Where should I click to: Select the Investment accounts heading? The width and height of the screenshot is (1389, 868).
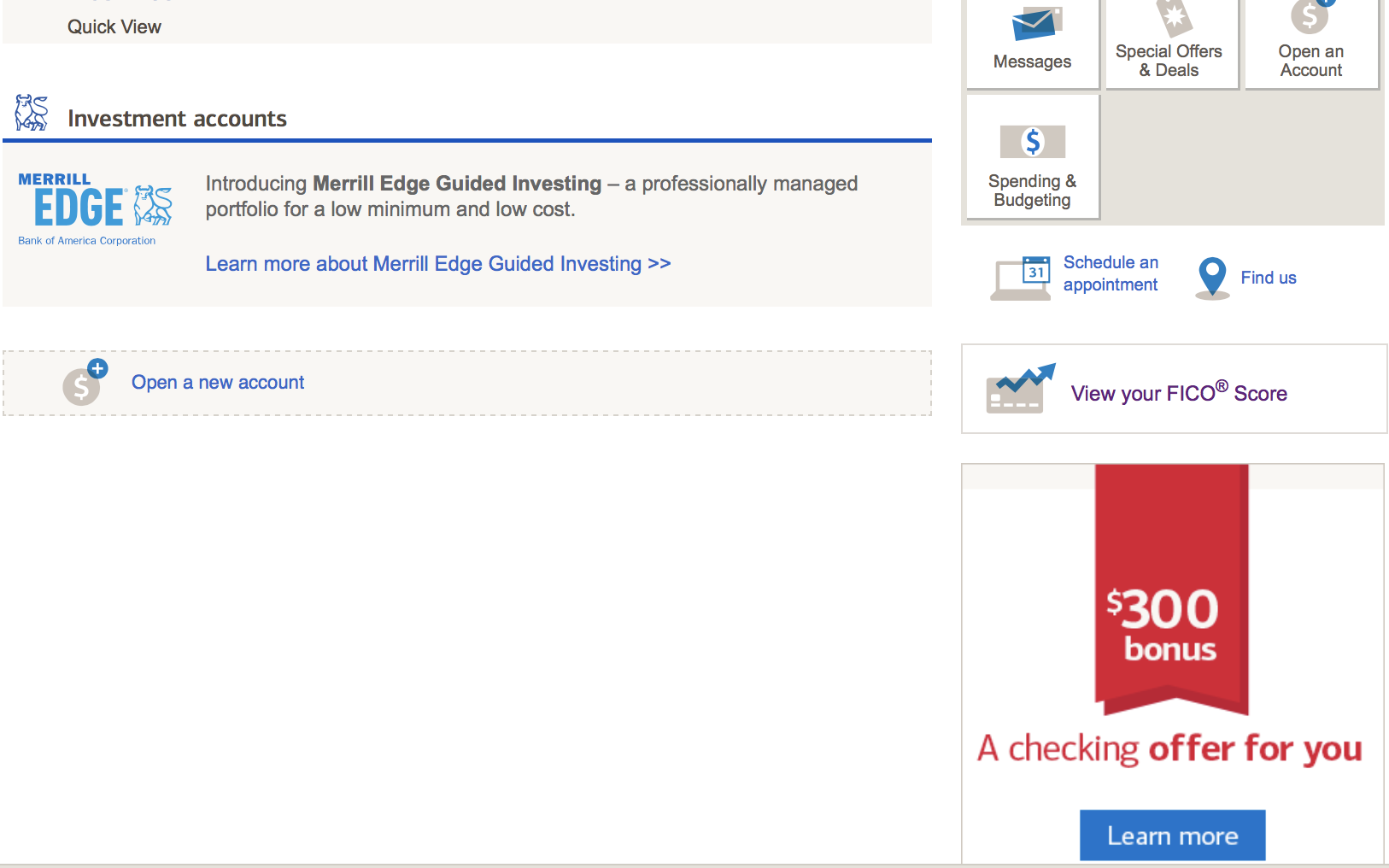pos(177,119)
